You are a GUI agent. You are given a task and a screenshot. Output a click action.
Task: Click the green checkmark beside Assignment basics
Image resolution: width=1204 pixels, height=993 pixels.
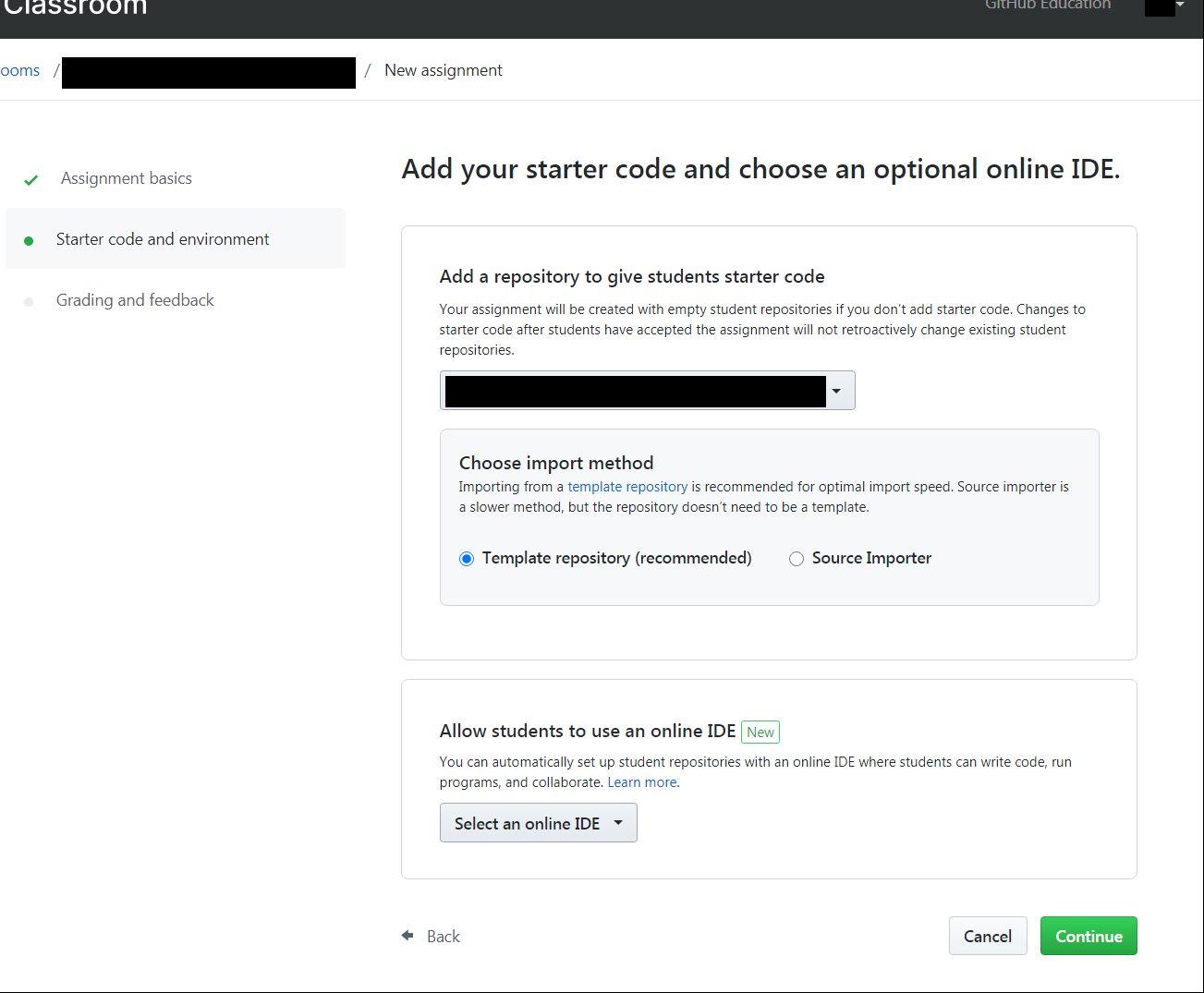click(30, 180)
